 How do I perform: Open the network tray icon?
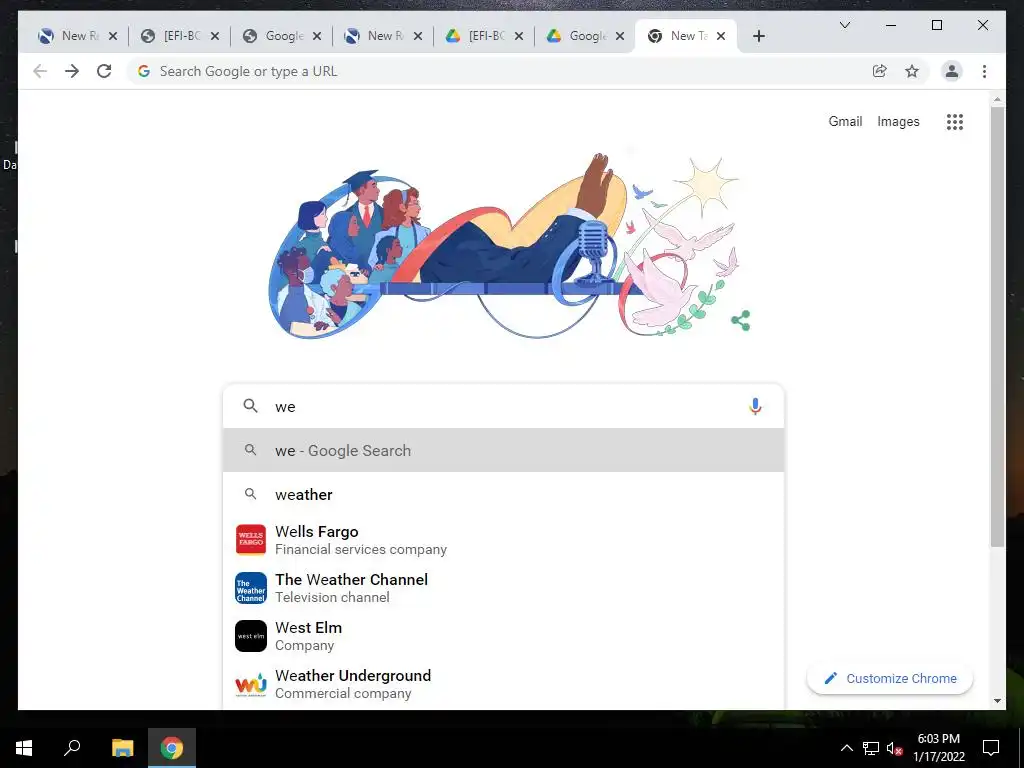pos(871,748)
